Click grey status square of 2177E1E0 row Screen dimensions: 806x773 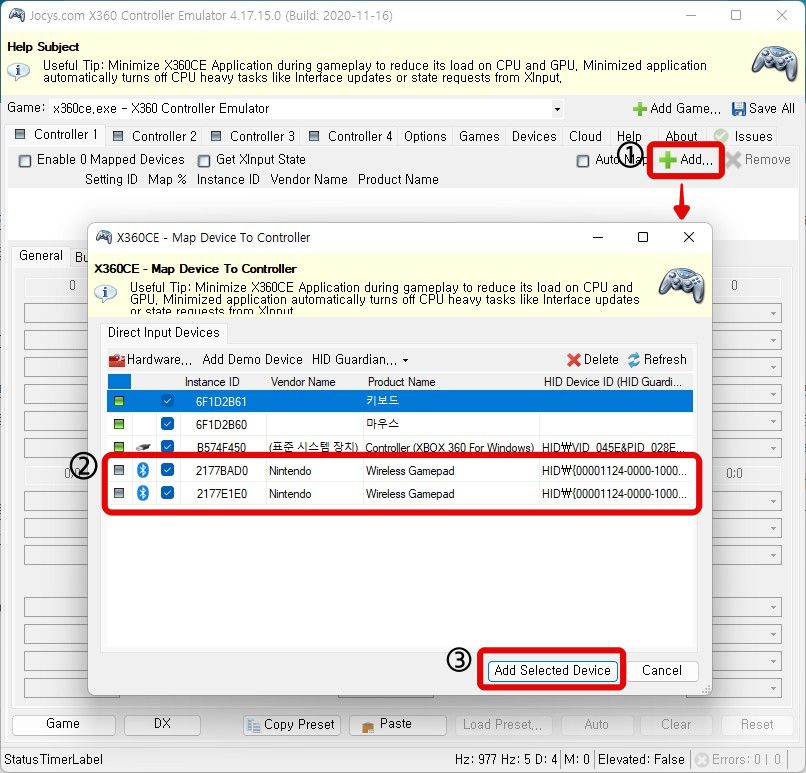pos(119,493)
